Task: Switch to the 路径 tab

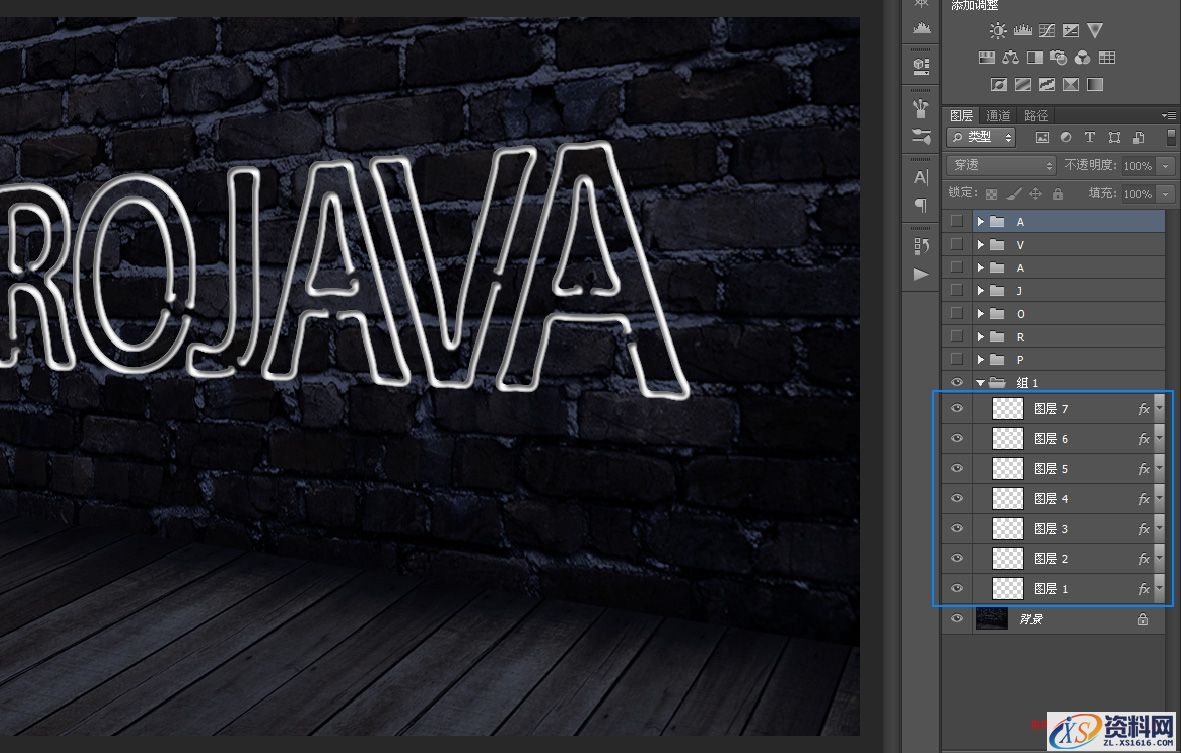Action: point(1036,116)
